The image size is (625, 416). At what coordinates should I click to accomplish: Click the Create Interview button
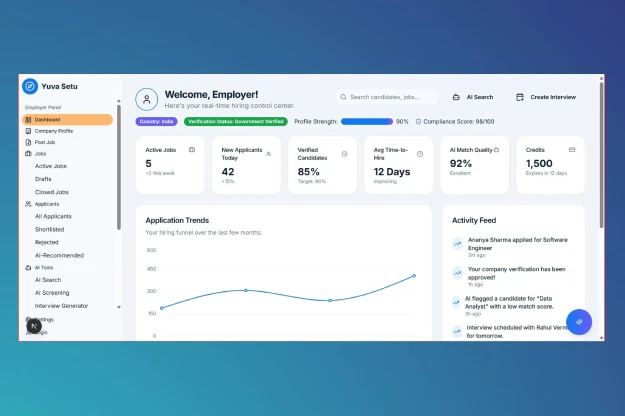[546, 97]
